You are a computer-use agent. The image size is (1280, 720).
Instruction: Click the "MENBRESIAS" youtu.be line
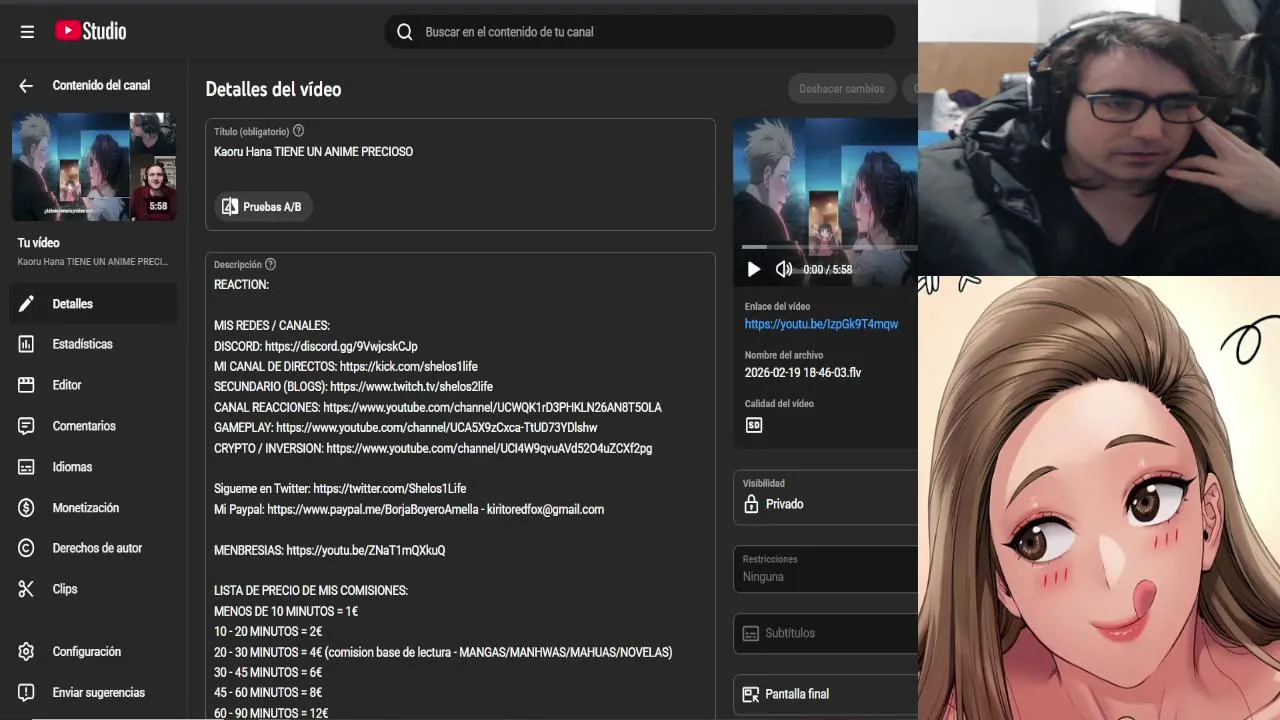click(x=330, y=551)
